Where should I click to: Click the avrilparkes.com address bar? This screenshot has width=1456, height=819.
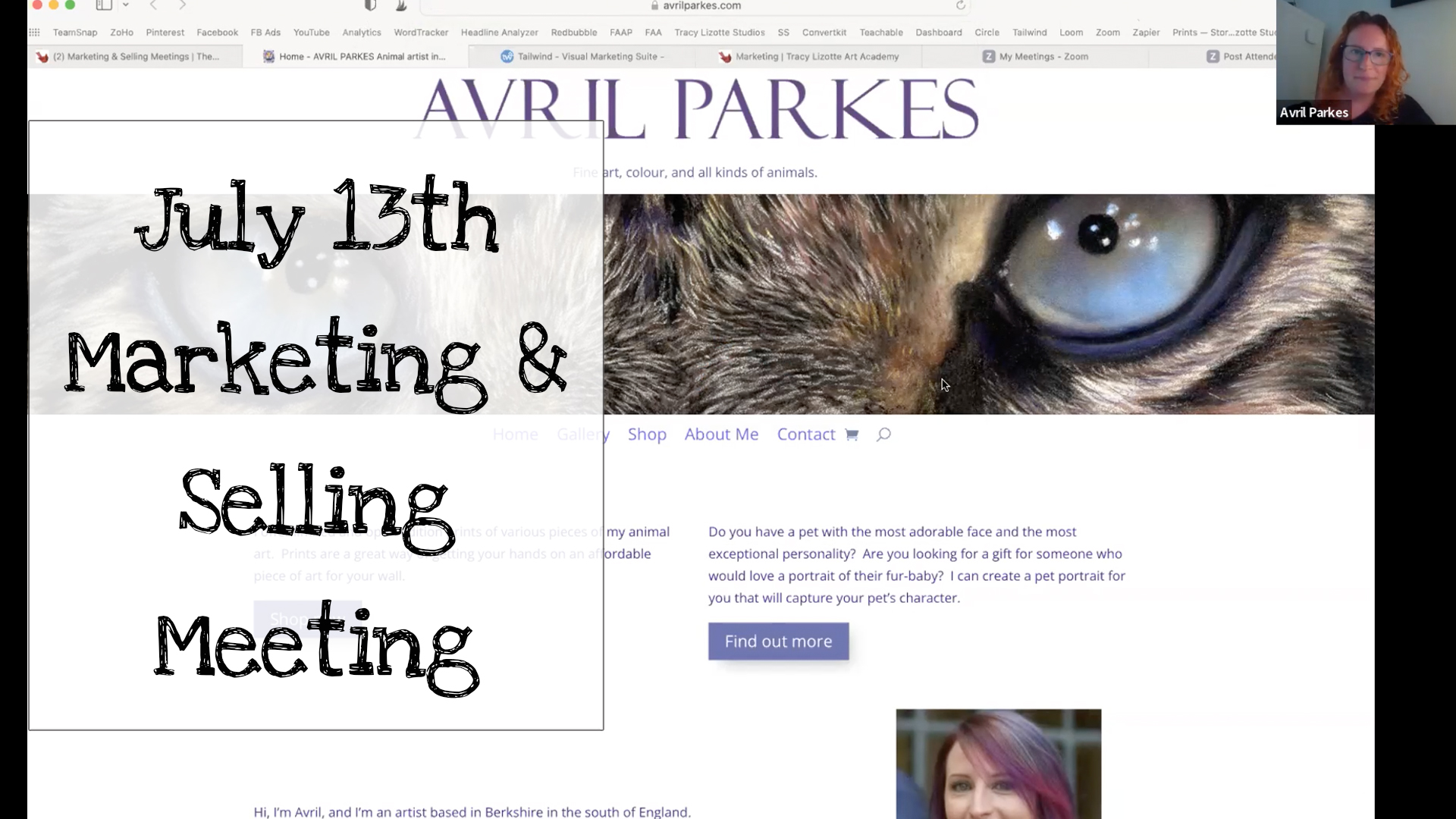(695, 5)
